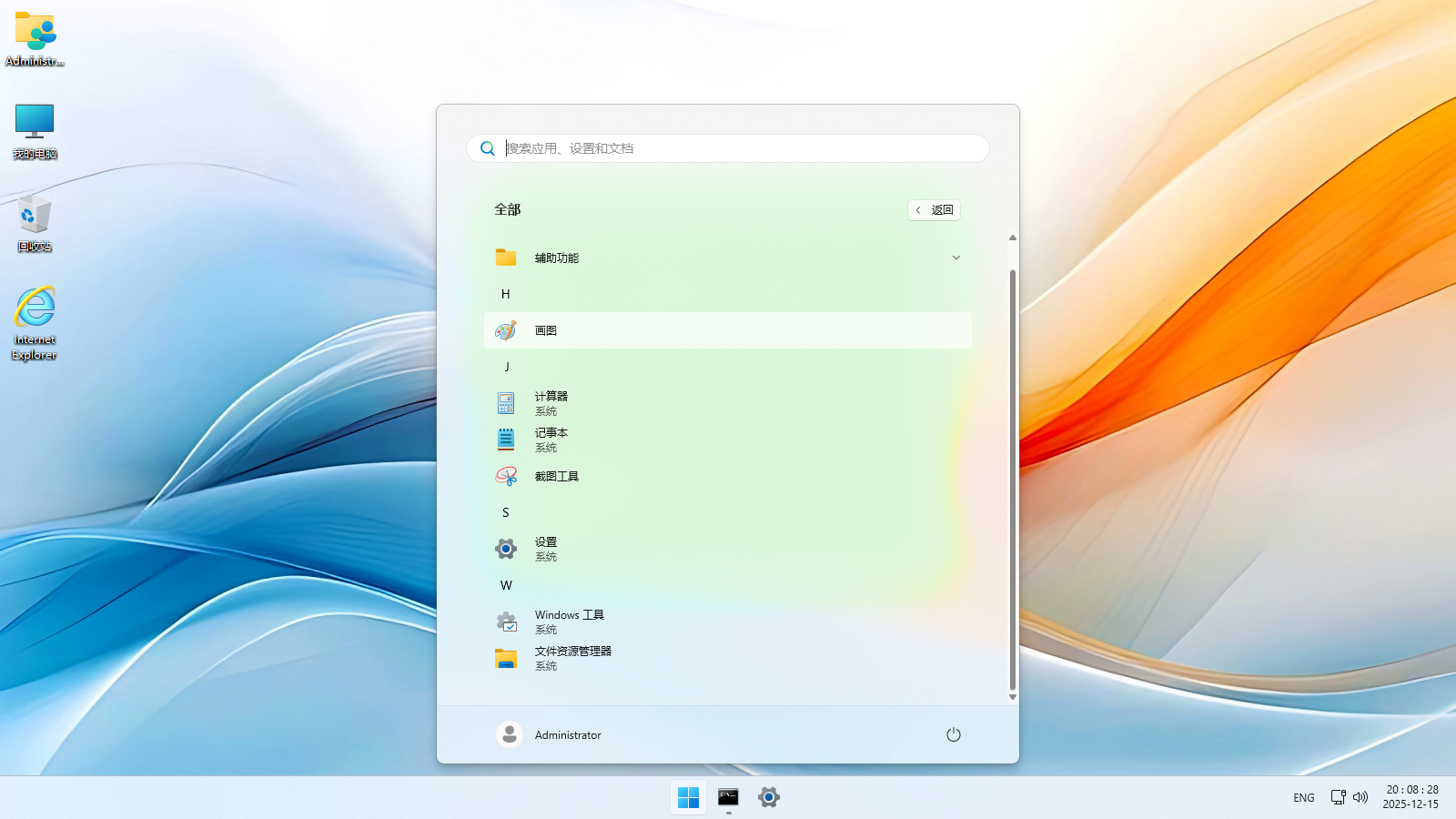Select the Administrator desktop folder icon
This screenshot has width=1456, height=819.
[35, 39]
